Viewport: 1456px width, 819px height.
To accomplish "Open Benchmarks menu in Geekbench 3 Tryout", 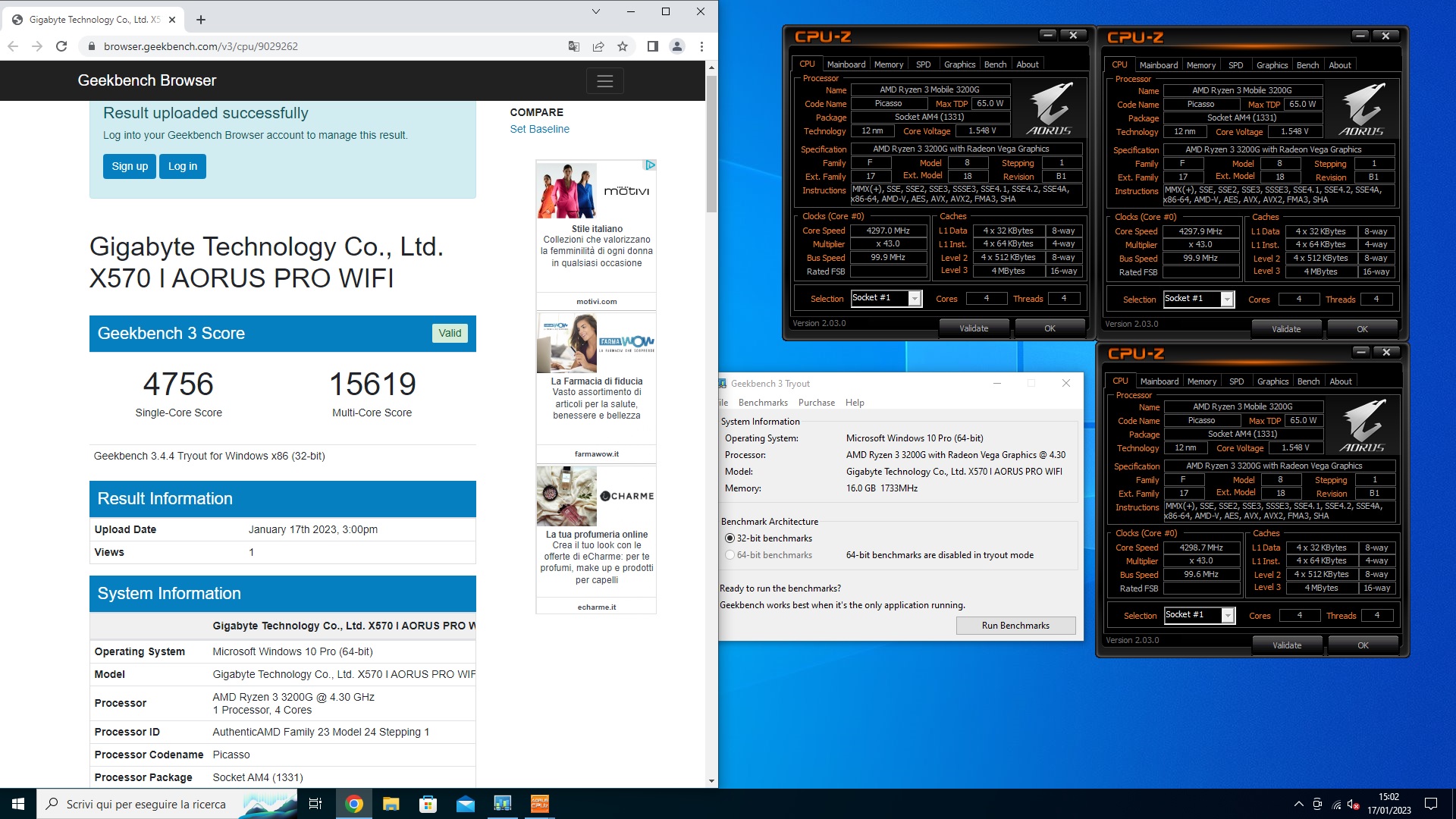I will (x=763, y=403).
